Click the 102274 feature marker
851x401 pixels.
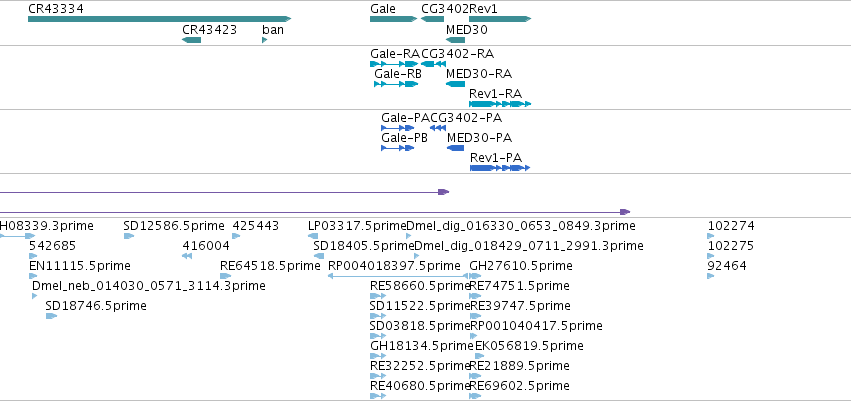[x=710, y=236]
